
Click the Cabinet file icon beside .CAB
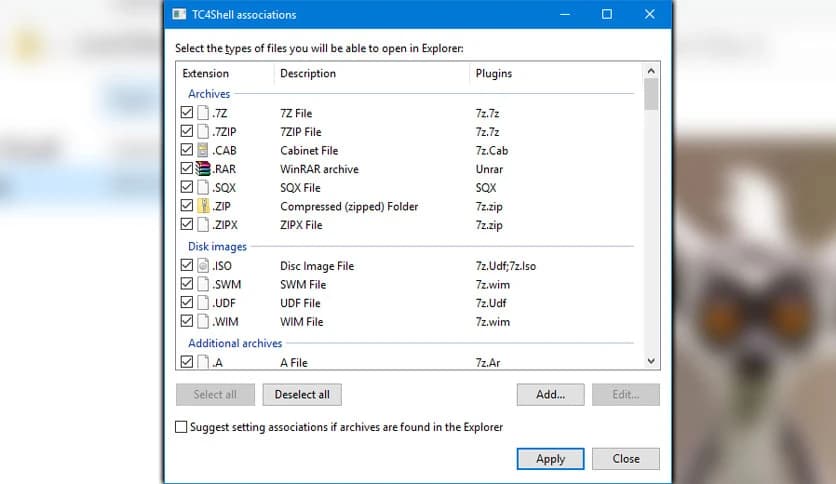pos(203,150)
